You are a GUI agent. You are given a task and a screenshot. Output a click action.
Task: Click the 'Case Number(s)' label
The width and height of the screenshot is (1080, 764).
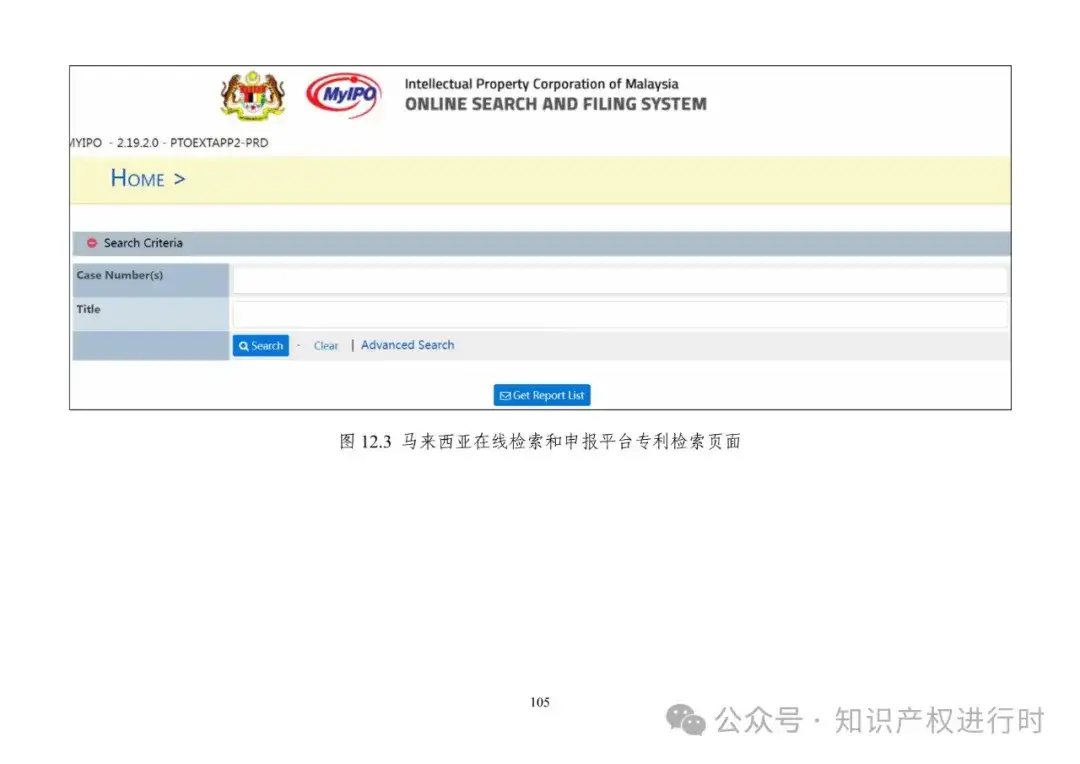tap(120, 275)
